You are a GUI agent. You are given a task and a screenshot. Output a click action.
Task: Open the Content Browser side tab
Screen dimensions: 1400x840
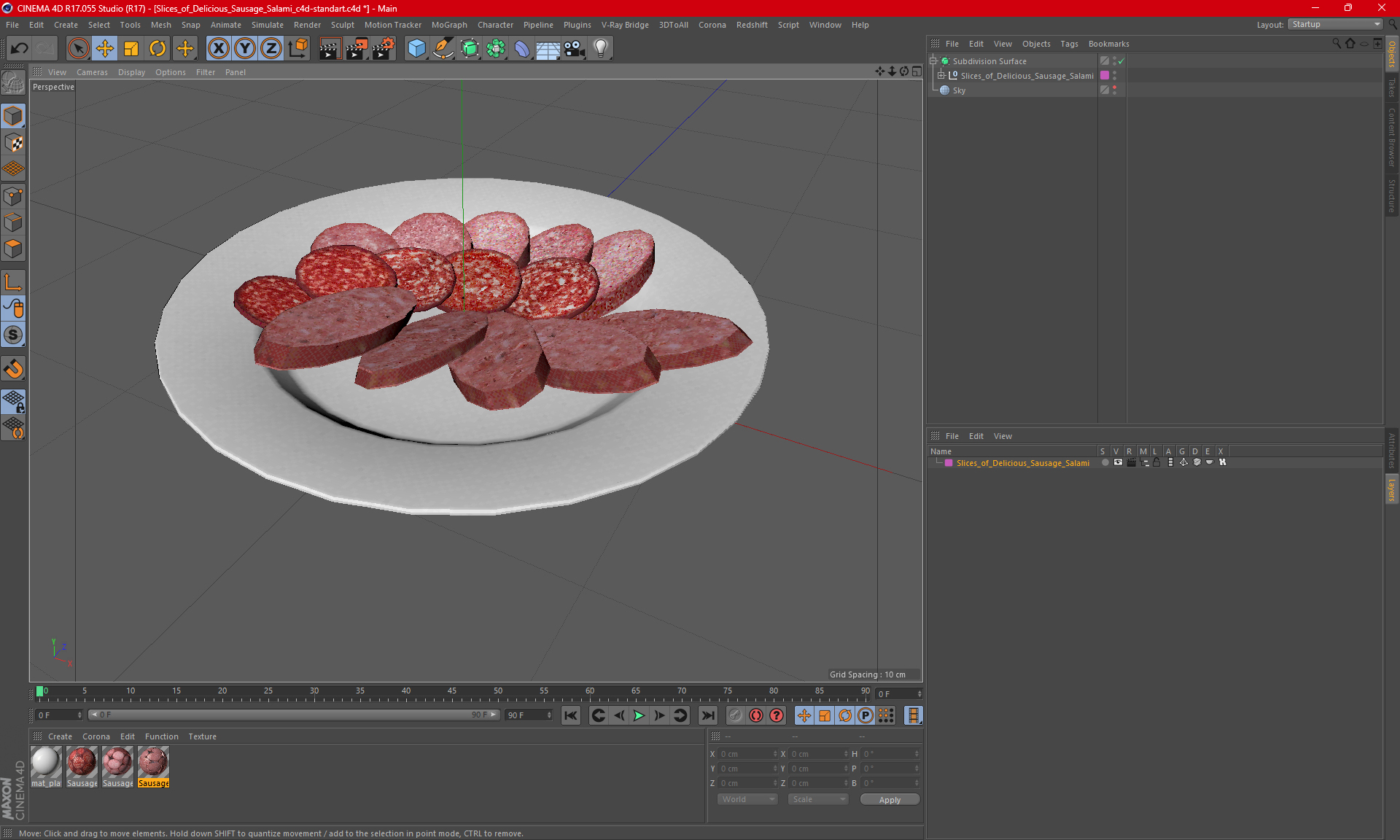1392,138
